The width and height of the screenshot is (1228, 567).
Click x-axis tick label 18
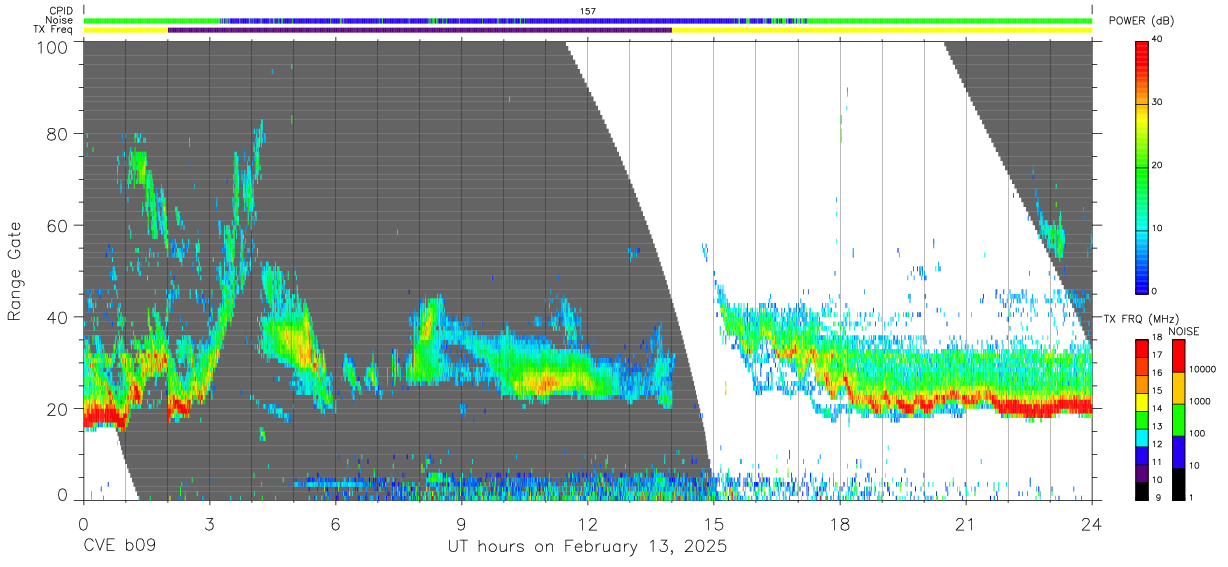pyautogui.click(x=839, y=523)
